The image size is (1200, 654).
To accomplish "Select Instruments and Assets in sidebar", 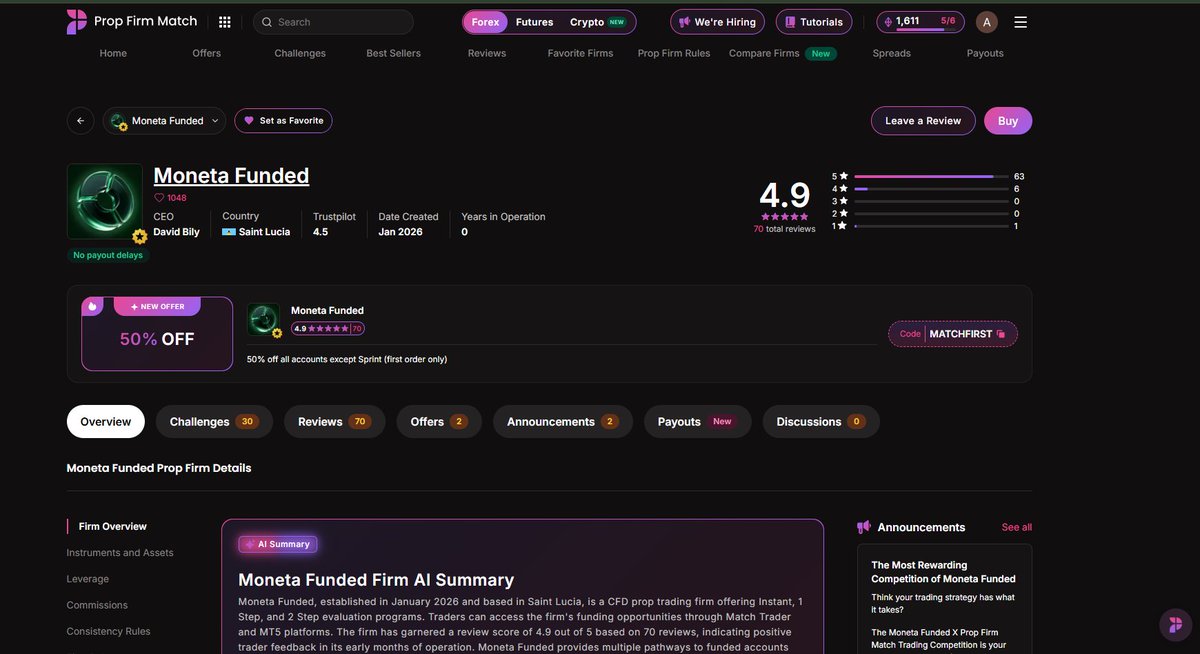I will pos(120,553).
